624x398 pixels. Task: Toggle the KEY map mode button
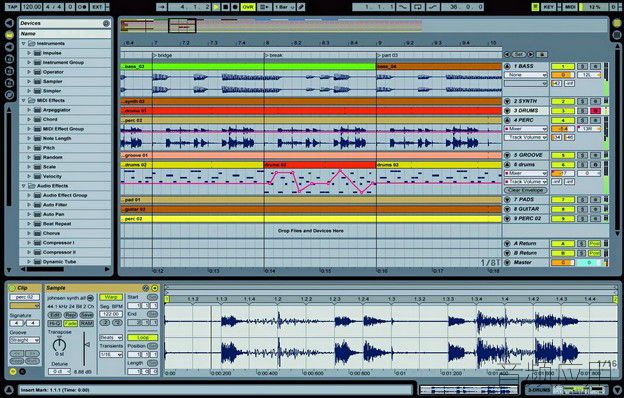(x=549, y=7)
